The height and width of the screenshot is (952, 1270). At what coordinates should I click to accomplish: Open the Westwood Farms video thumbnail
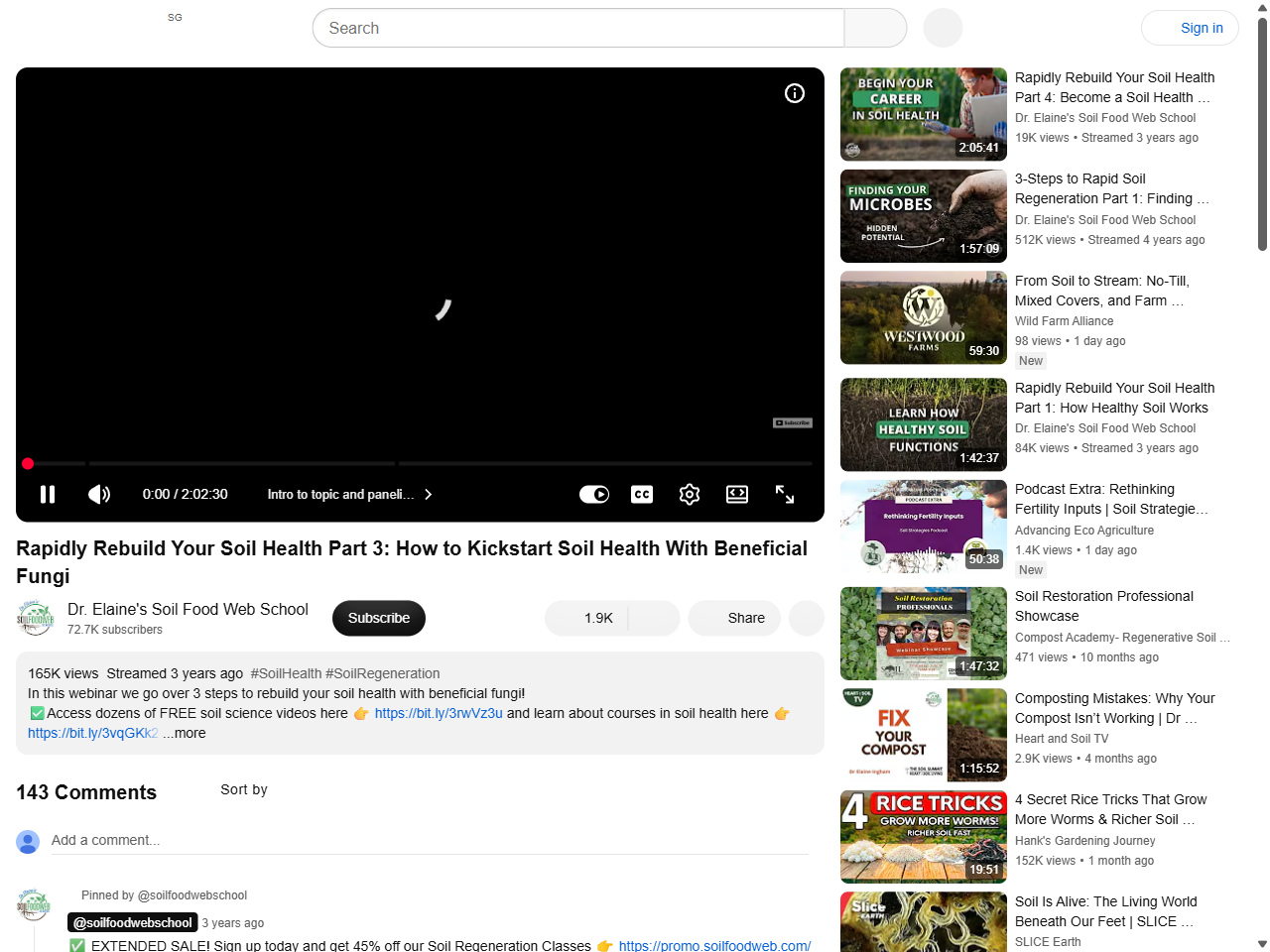click(924, 317)
